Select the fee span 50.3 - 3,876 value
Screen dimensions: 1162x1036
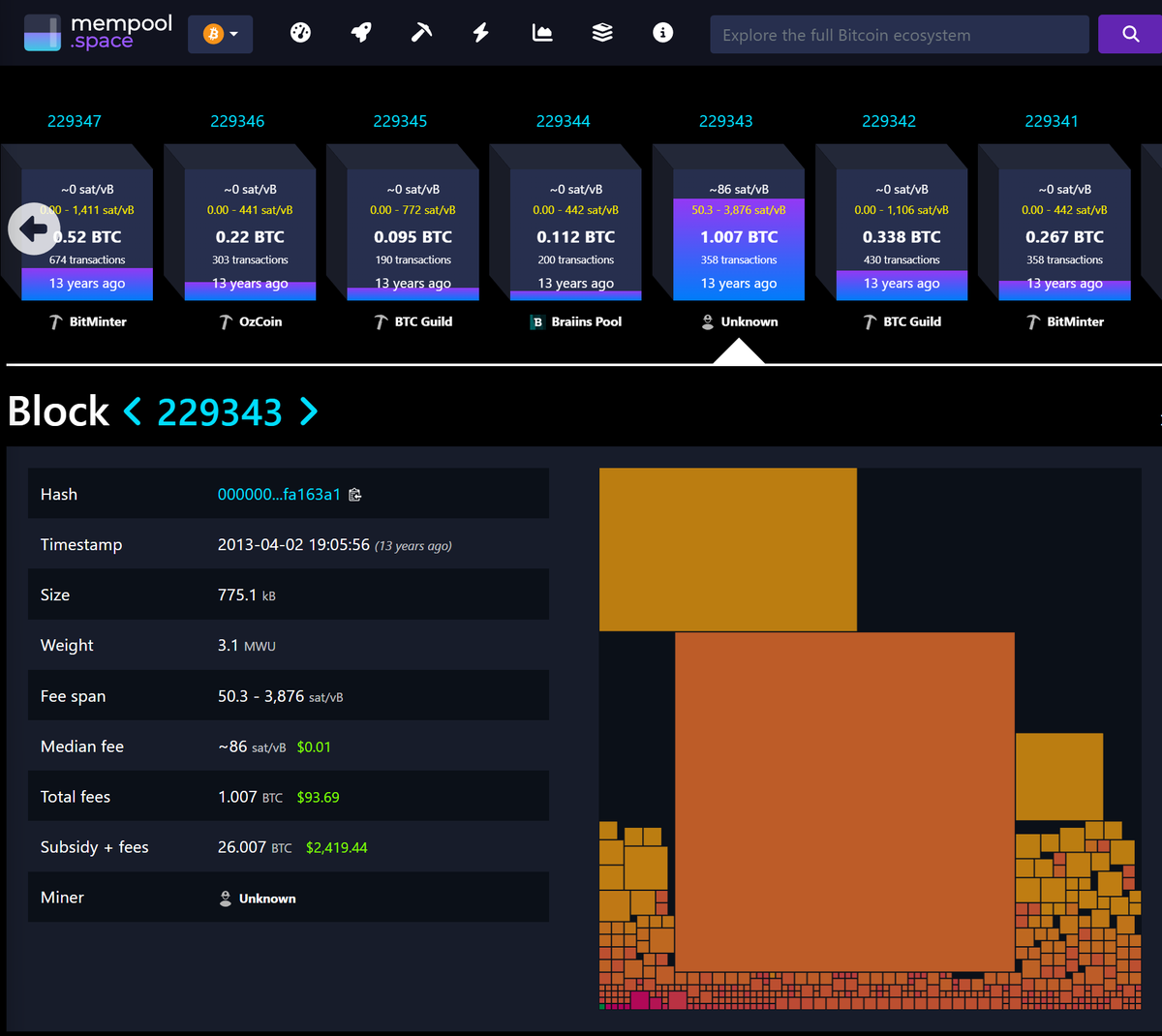click(x=281, y=696)
